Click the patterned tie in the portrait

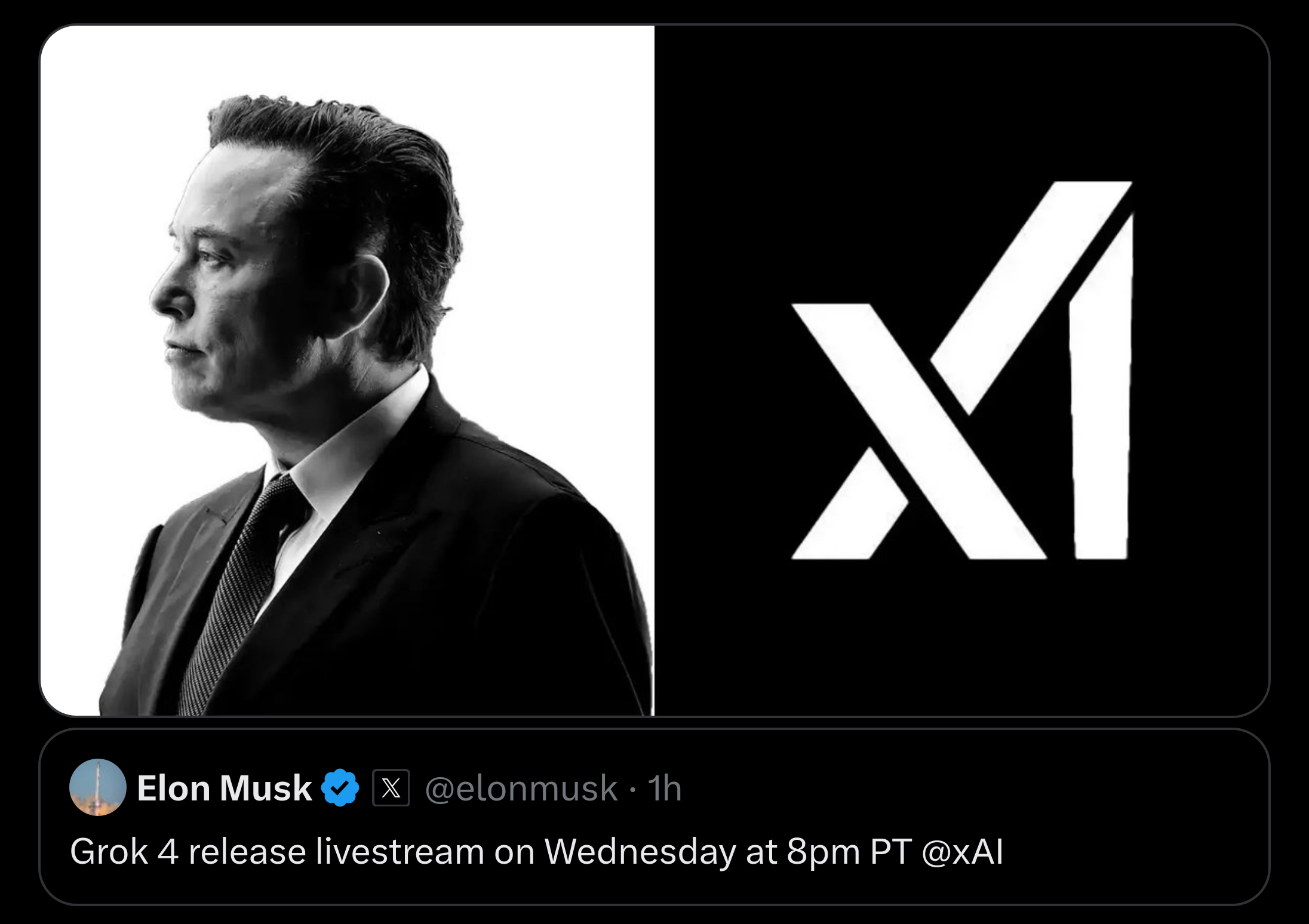(239, 591)
